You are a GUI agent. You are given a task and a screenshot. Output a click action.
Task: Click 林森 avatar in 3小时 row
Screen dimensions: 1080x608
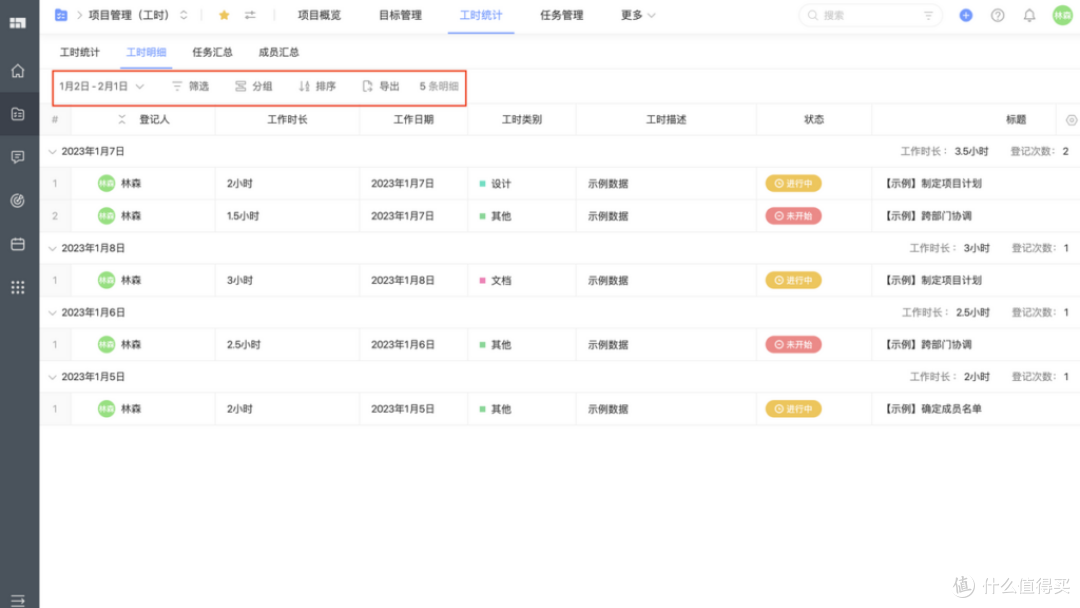(x=106, y=280)
